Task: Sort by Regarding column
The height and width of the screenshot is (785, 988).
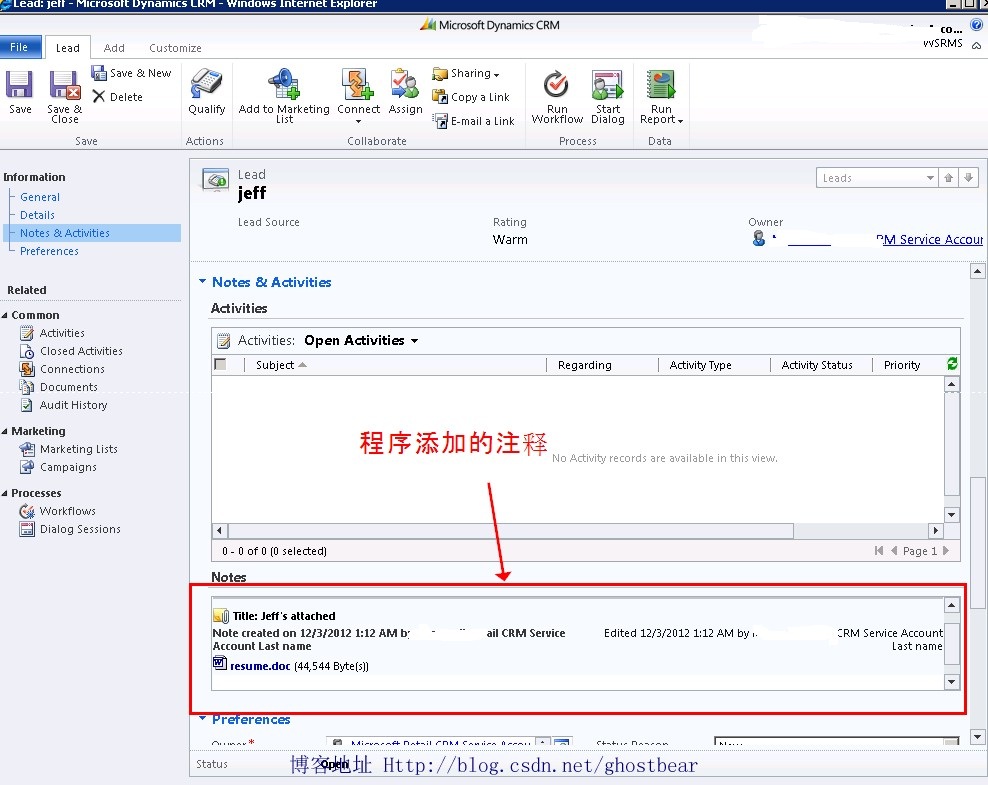Action: [x=585, y=365]
